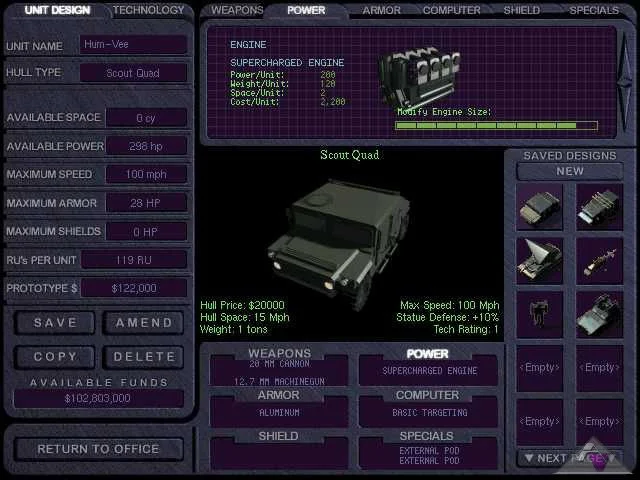Switch to the Armor tab
The image size is (640, 480).
coord(380,11)
